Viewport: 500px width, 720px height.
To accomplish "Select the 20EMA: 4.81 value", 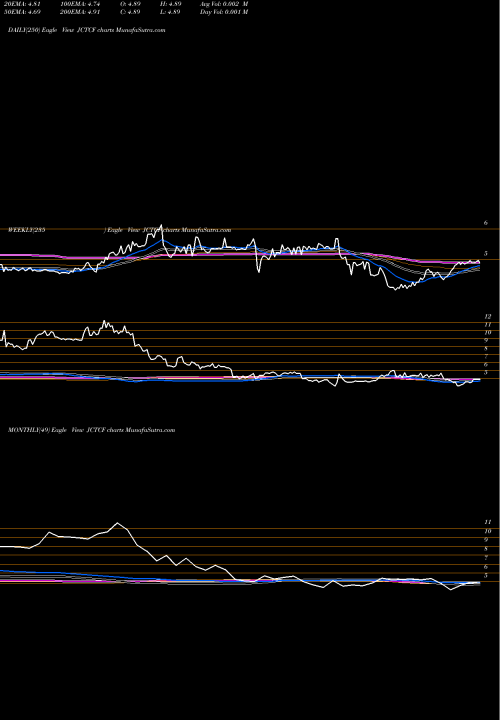I will (x=21, y=3).
